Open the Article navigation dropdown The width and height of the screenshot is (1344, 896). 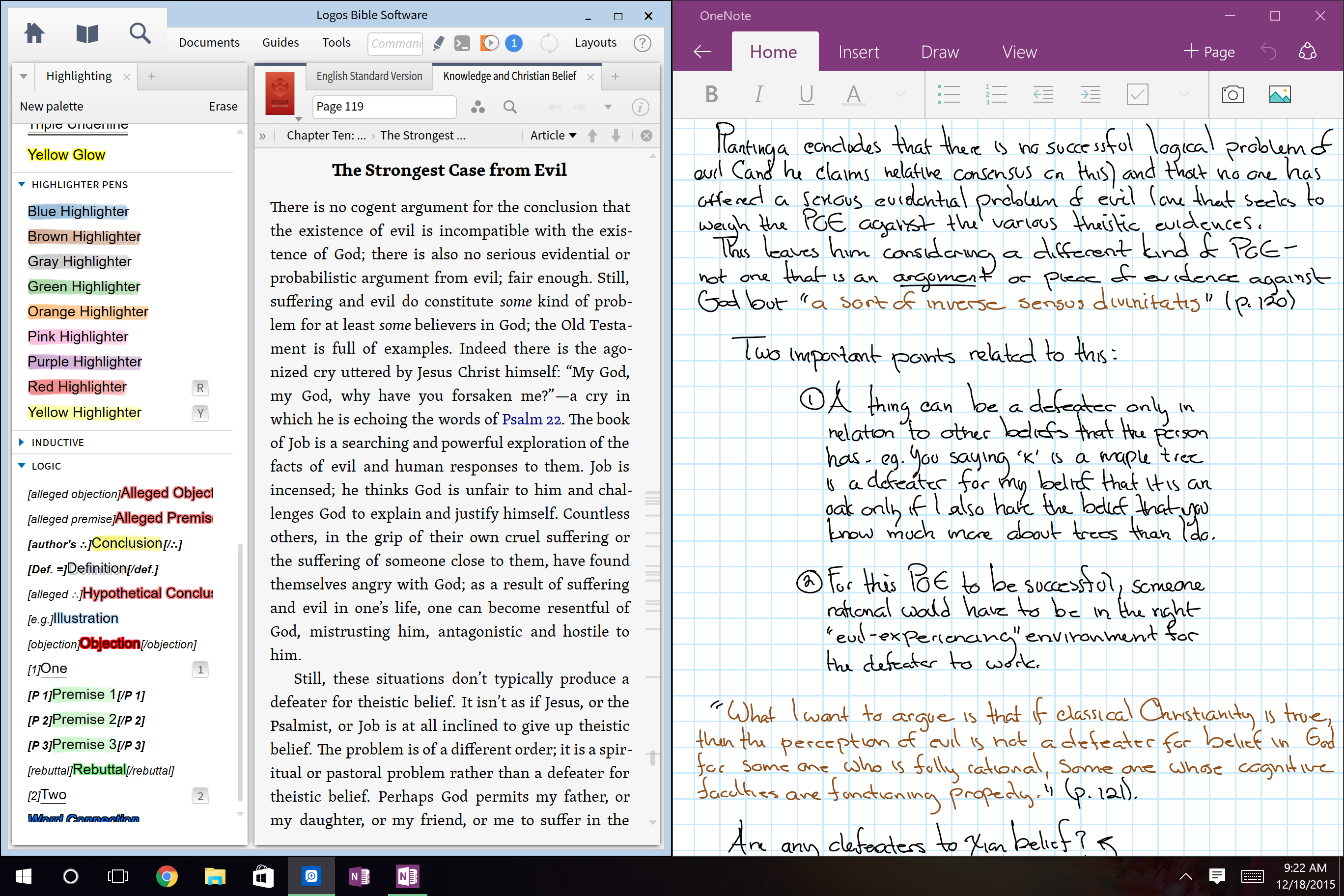click(553, 136)
